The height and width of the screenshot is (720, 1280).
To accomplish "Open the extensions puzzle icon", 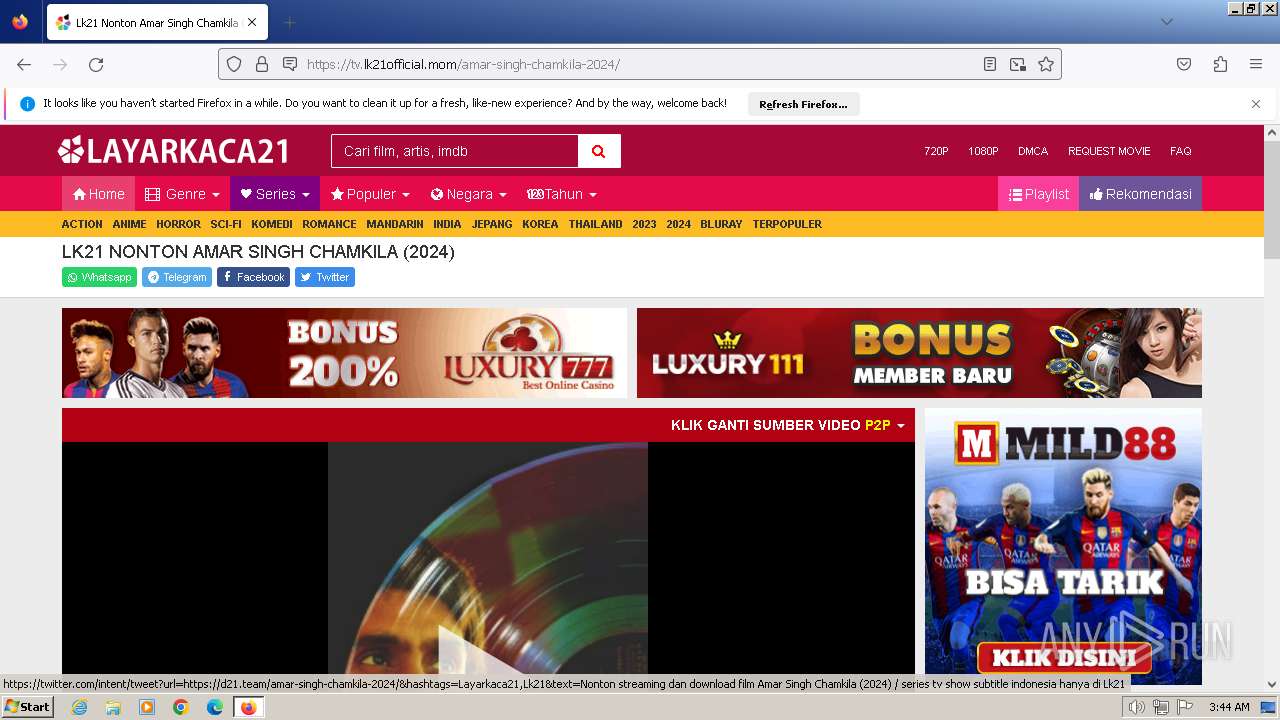I will pos(1220,64).
